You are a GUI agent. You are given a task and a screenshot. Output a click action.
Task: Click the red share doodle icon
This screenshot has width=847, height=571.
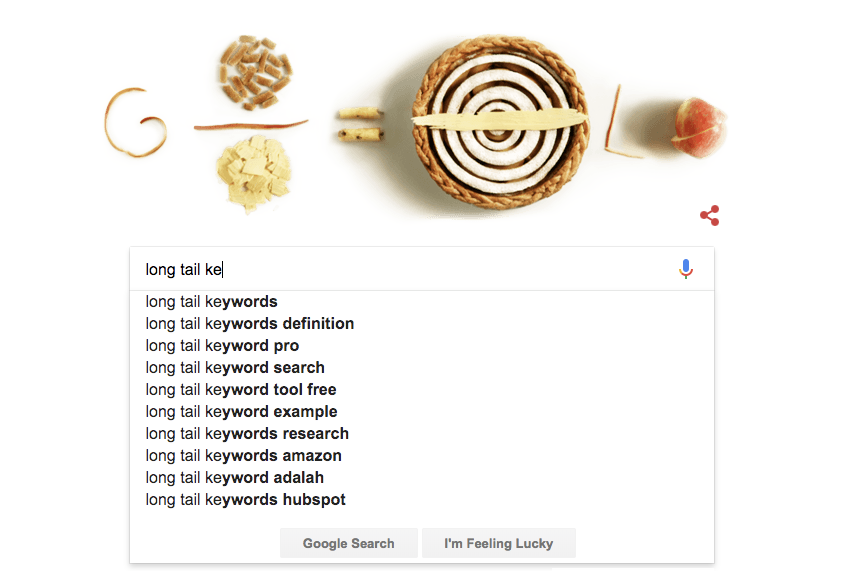709,215
